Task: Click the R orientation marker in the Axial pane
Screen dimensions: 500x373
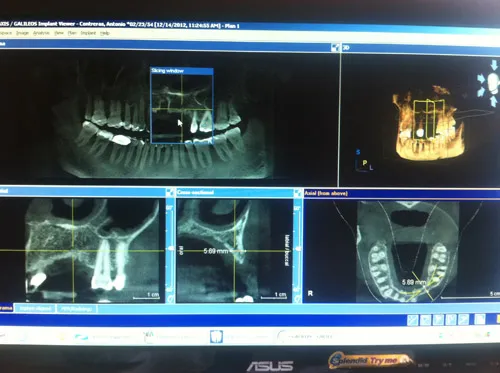Action: pos(310,293)
